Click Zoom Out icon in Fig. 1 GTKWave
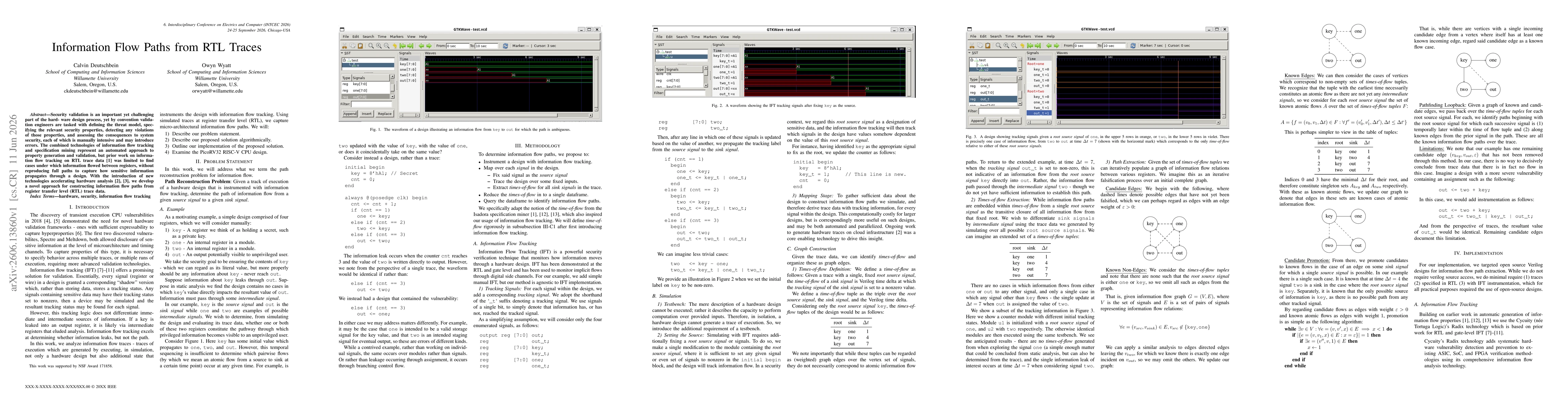 [x=387, y=46]
